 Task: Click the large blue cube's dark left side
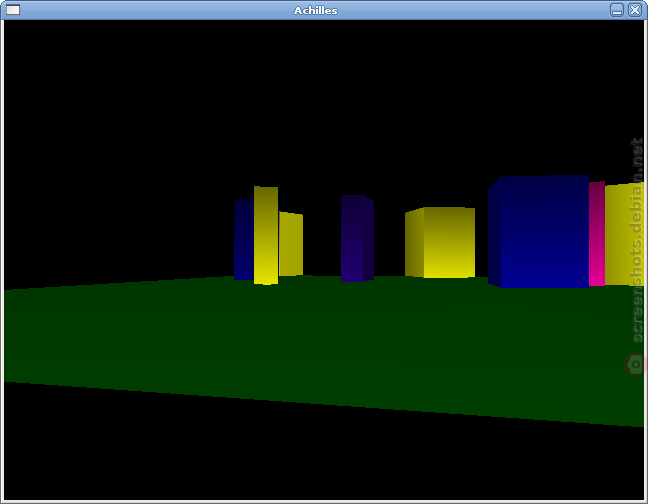(494, 233)
